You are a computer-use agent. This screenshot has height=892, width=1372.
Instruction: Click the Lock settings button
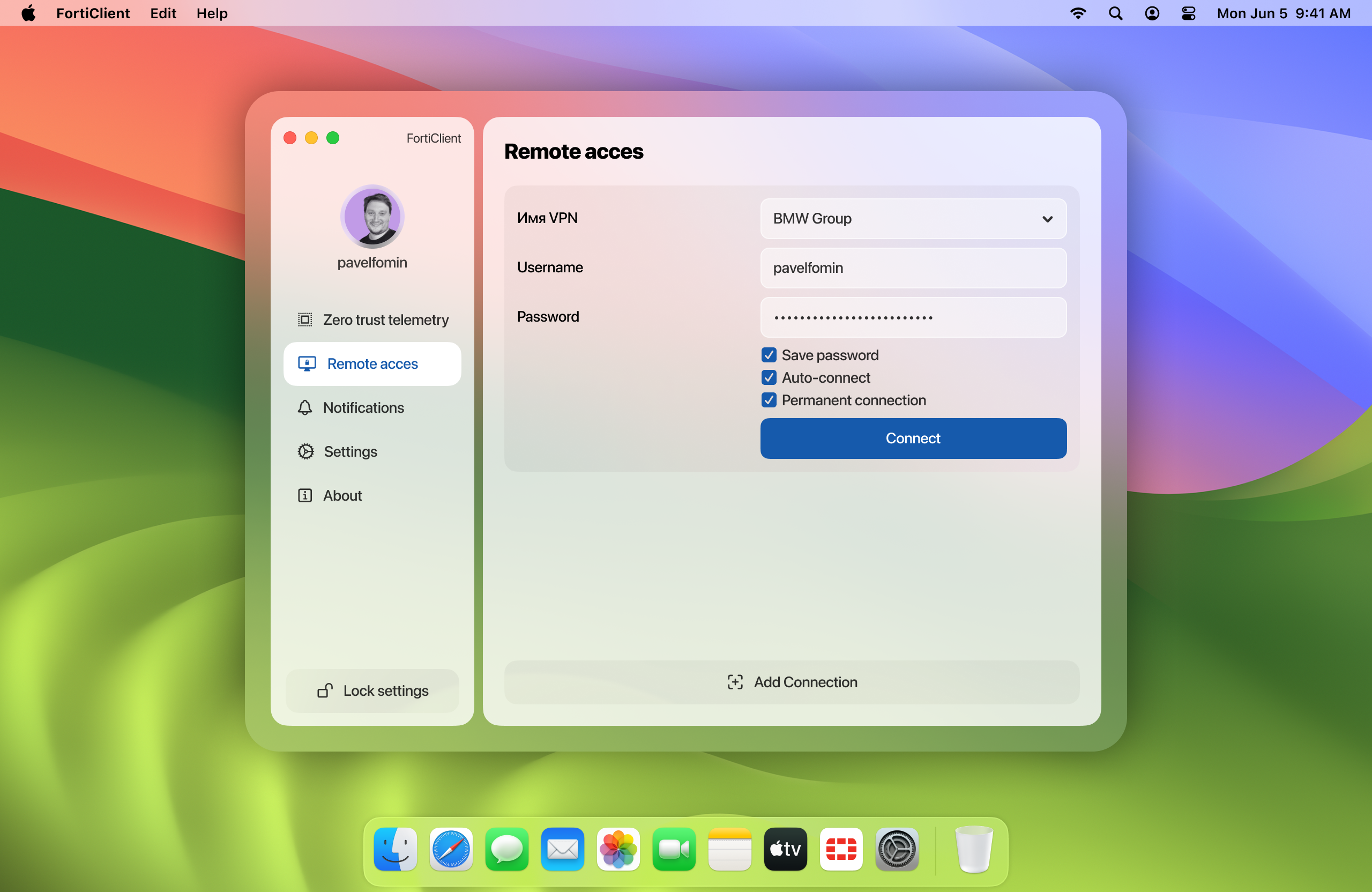coord(372,691)
